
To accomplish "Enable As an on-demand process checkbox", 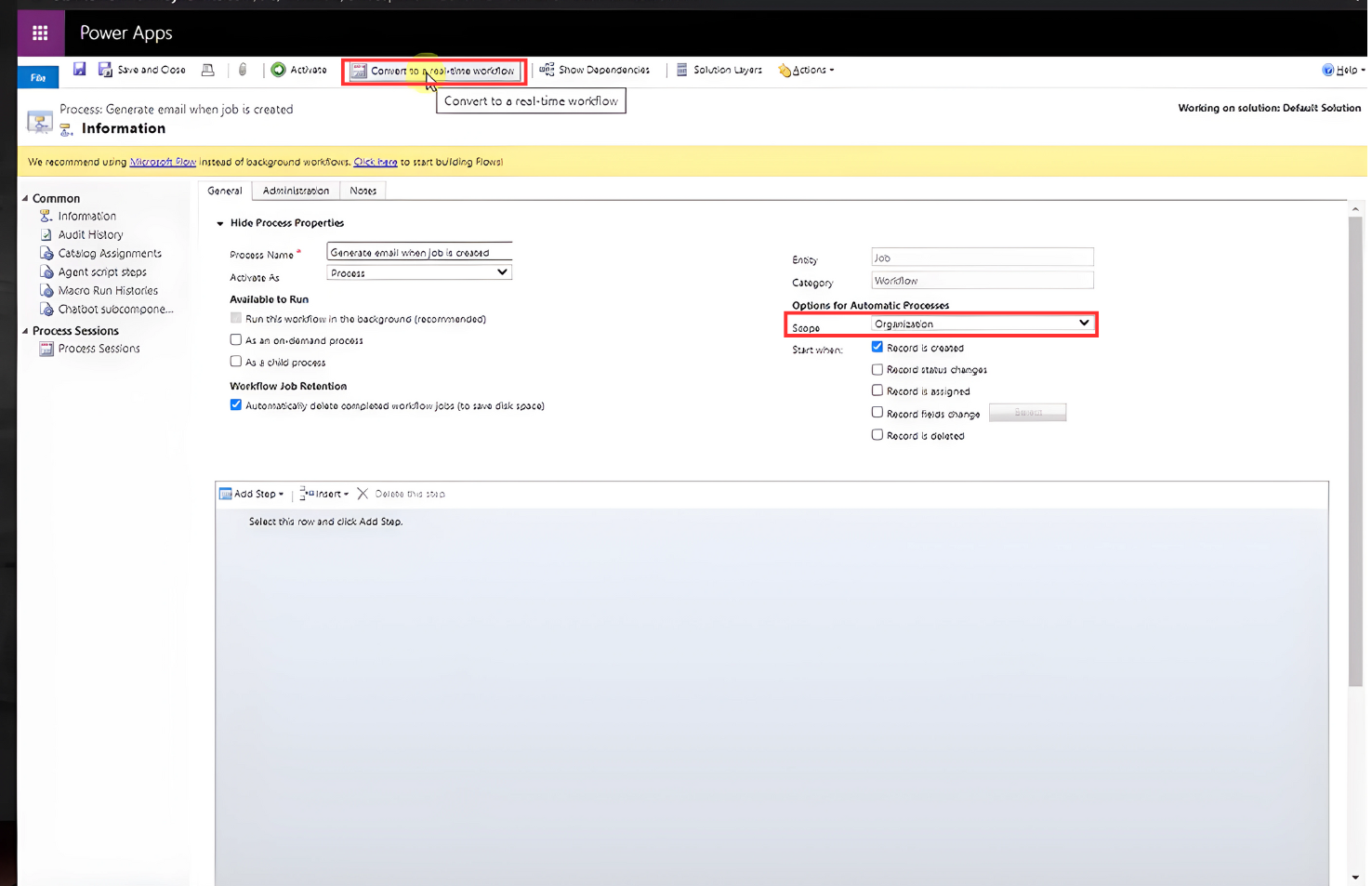I will click(x=236, y=339).
